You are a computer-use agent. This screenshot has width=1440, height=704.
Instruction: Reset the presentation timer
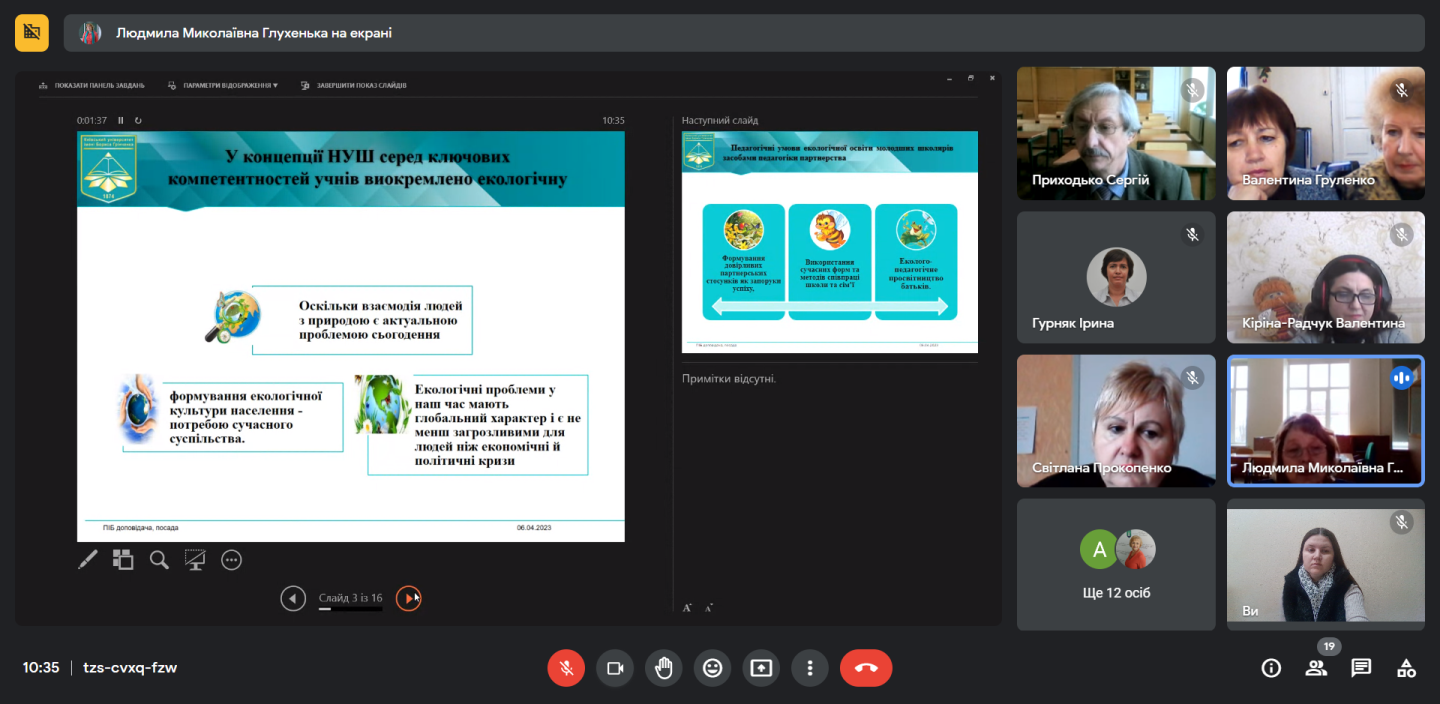tap(138, 120)
